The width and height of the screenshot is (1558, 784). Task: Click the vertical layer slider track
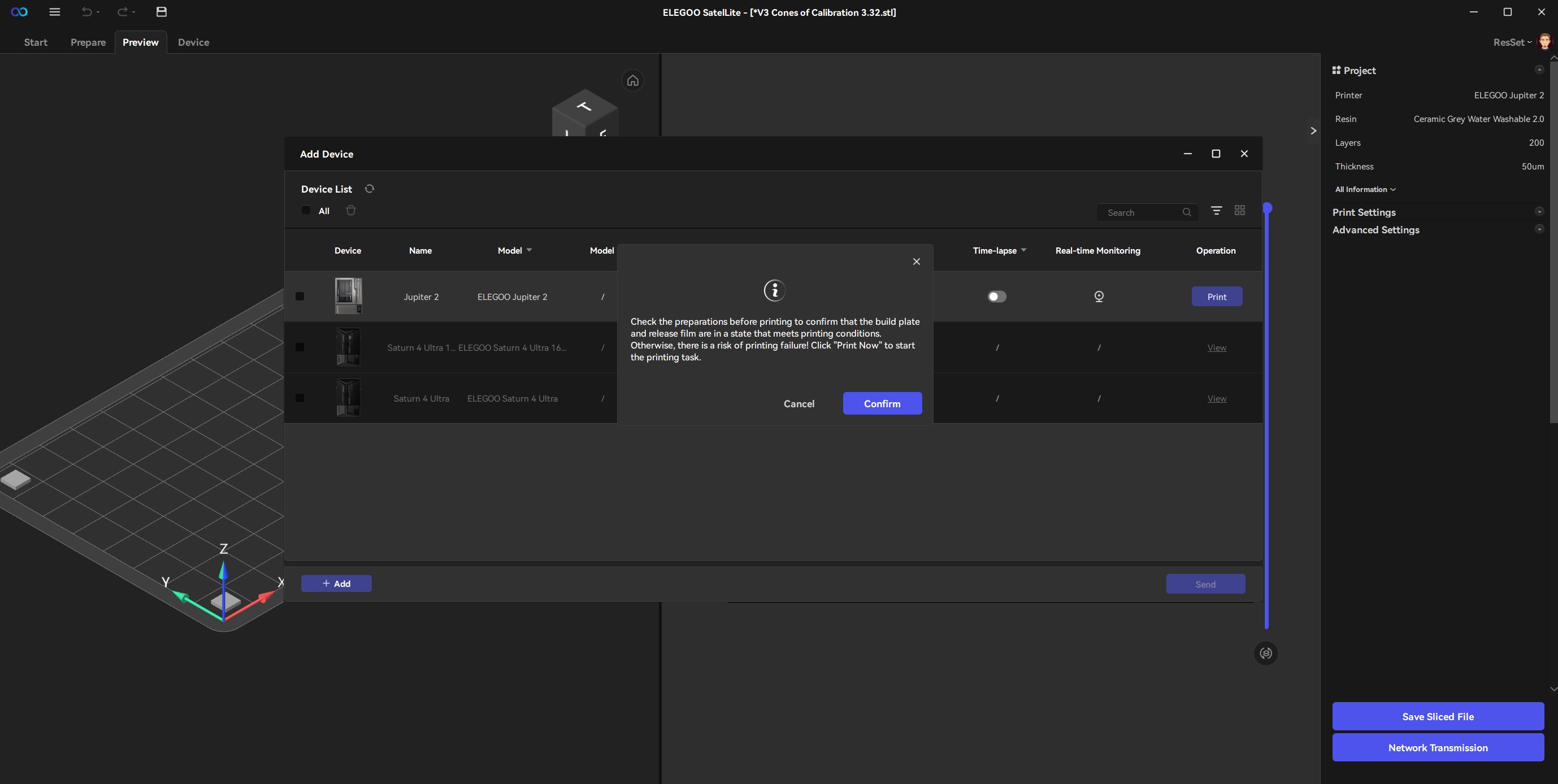point(1266,420)
